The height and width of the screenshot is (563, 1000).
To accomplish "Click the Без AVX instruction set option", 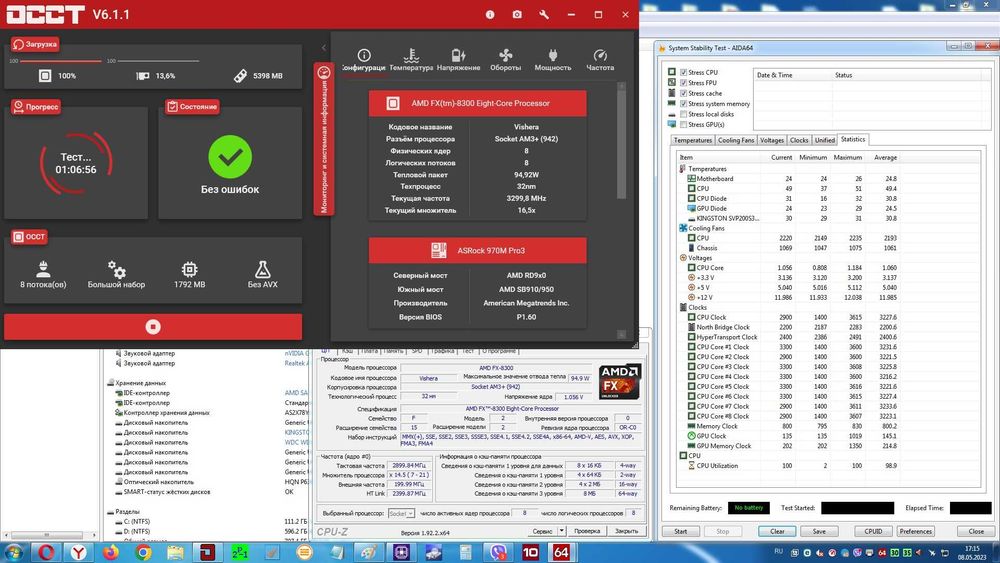I will (x=263, y=275).
